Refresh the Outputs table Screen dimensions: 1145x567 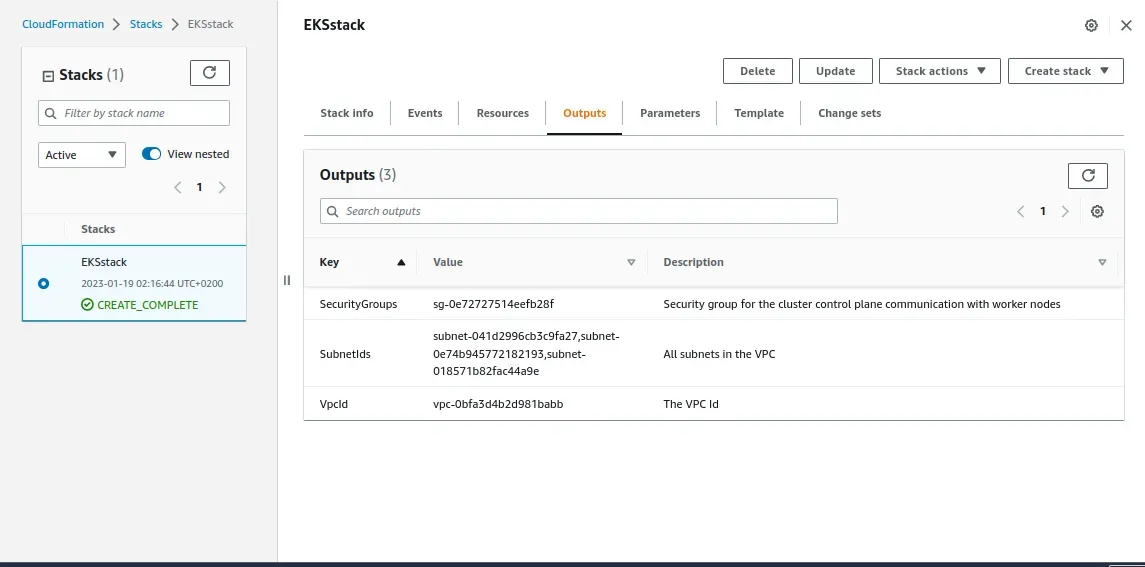tap(1088, 175)
